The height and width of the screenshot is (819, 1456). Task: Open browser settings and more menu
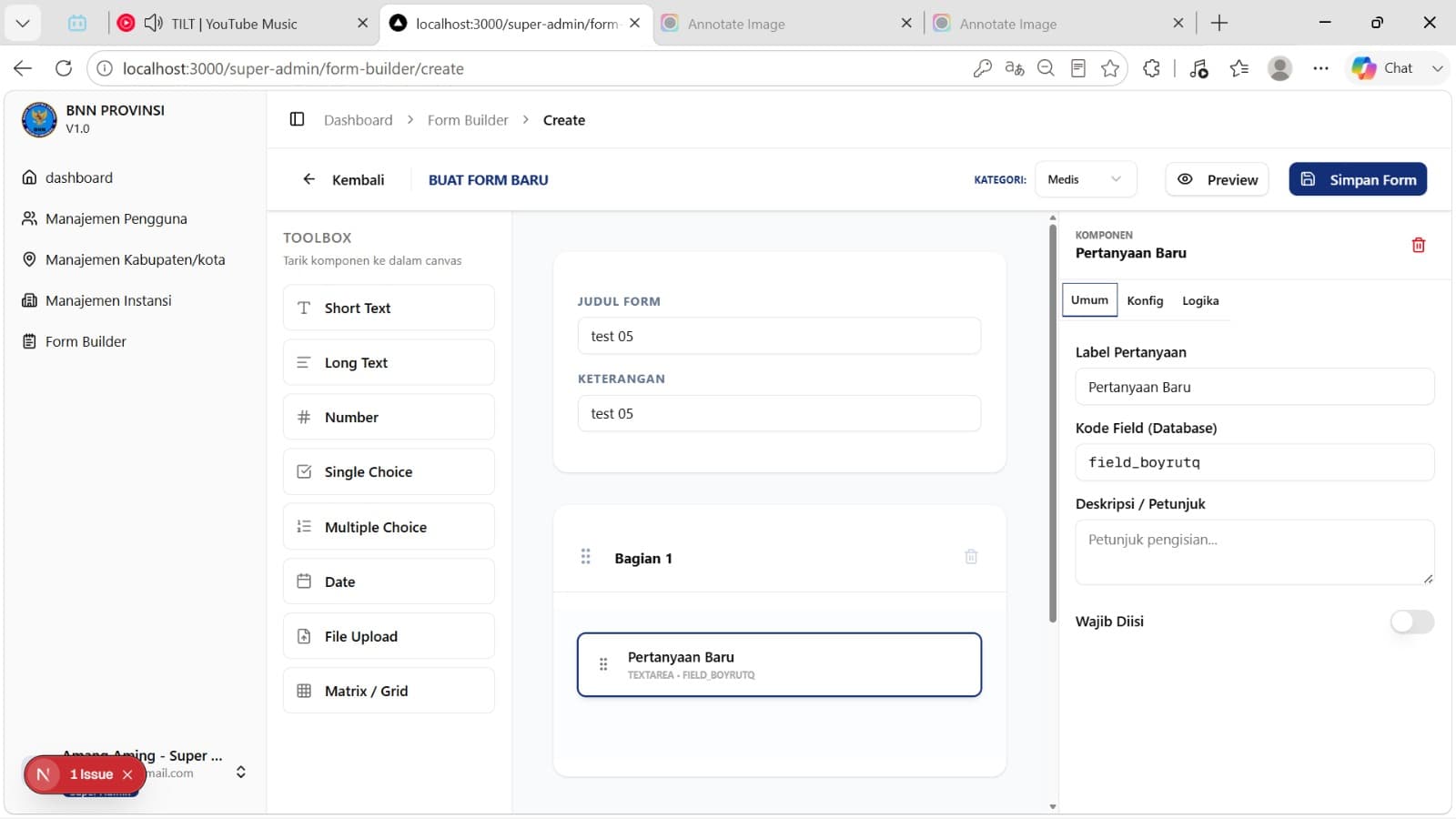(x=1321, y=68)
